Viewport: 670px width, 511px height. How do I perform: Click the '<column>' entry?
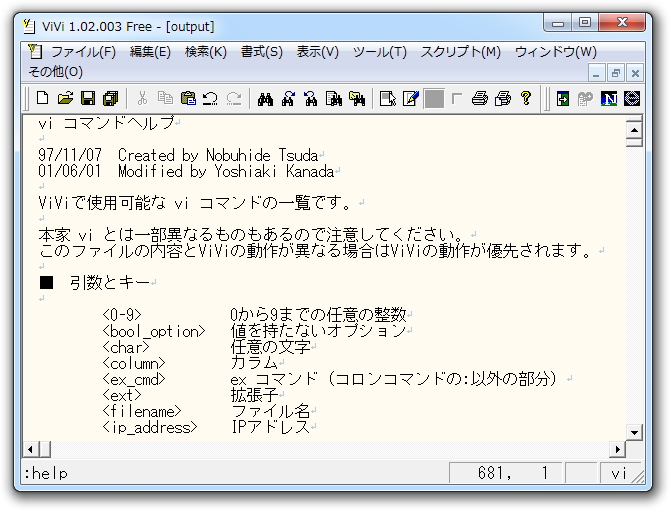[134, 364]
